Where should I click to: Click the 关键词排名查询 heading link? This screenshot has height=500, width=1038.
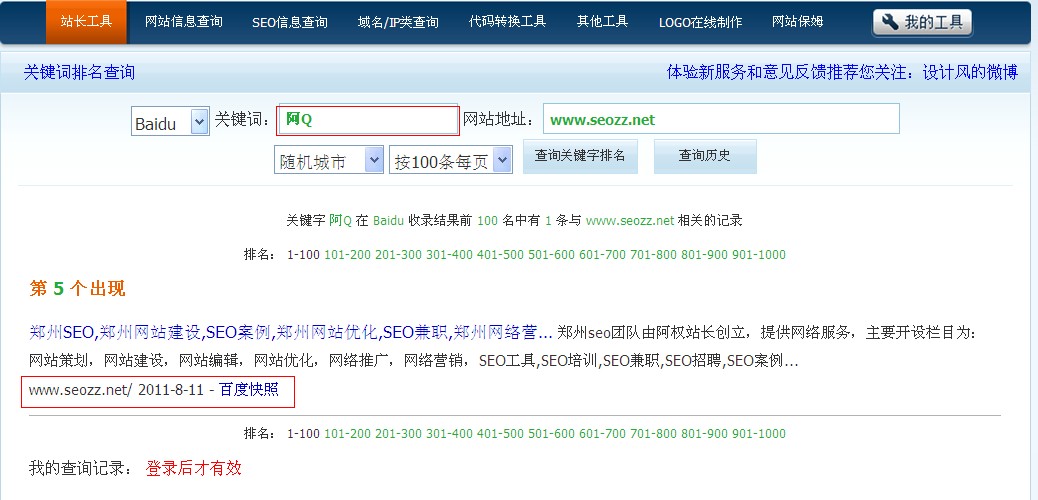(79, 72)
